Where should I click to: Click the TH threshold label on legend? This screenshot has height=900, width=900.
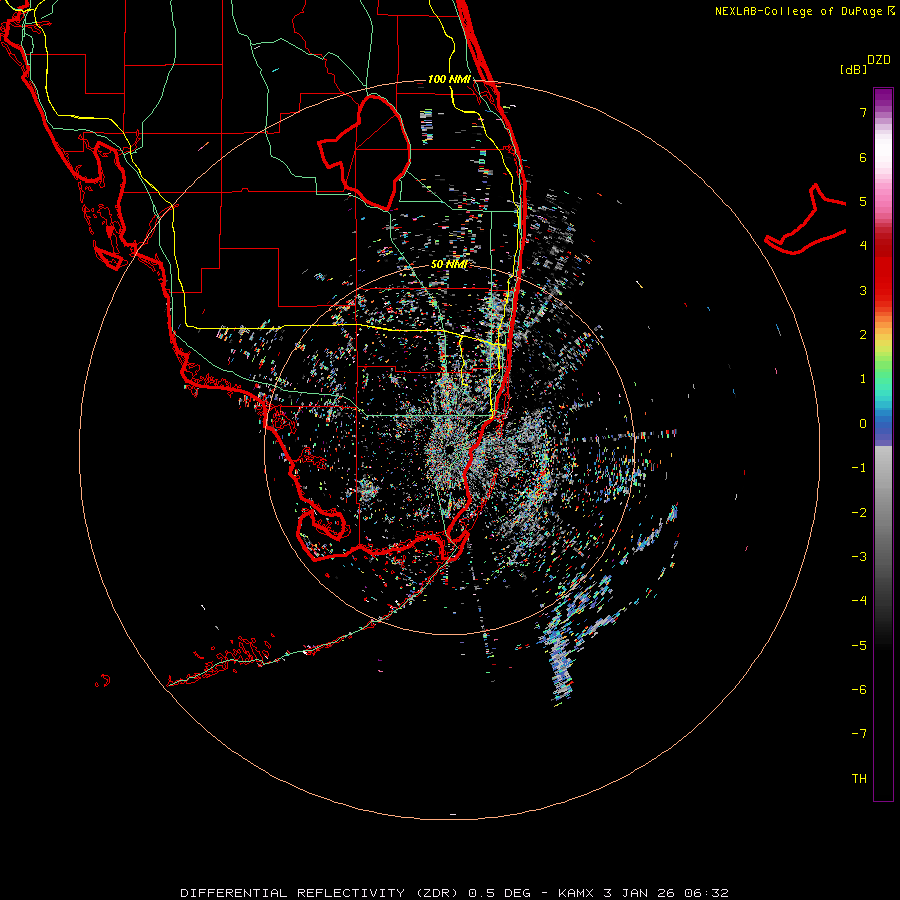[x=859, y=779]
